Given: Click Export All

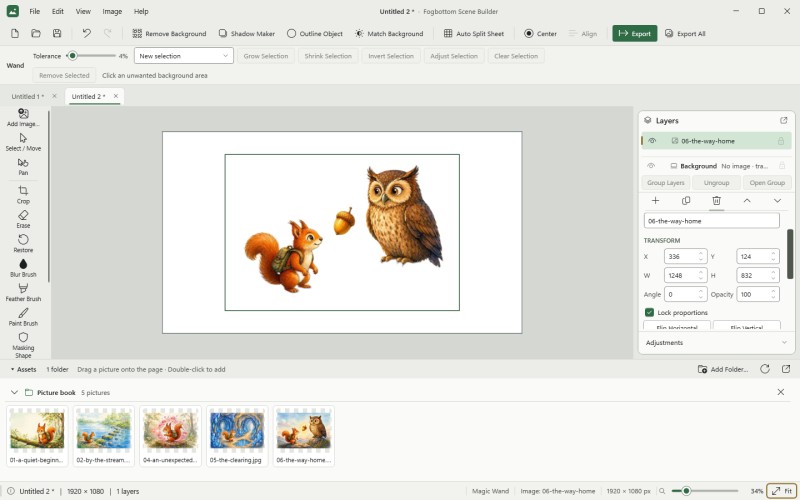Looking at the screenshot, I should (x=685, y=34).
